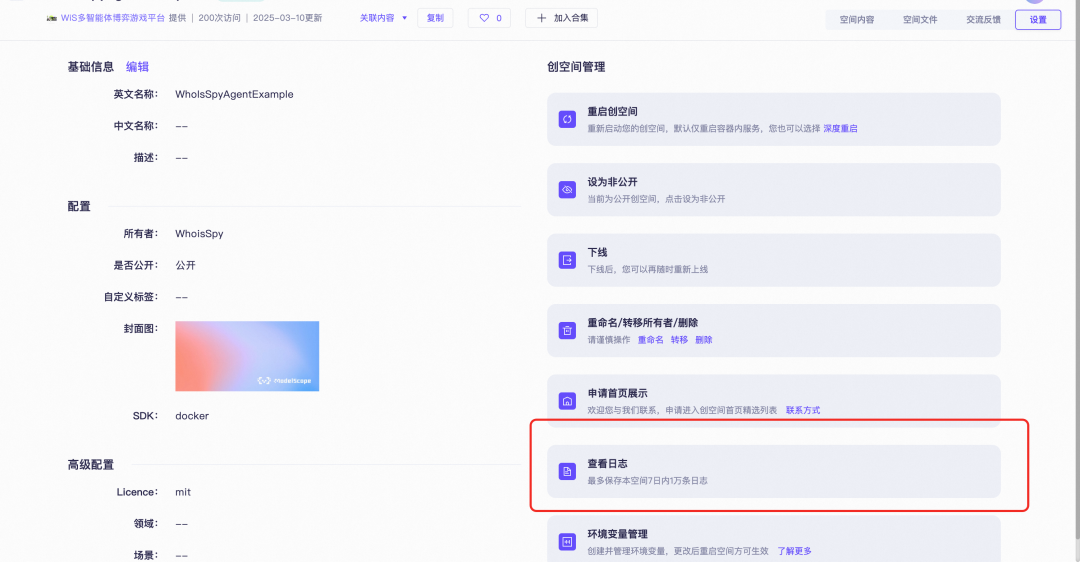Image resolution: width=1080 pixels, height=562 pixels.
Task: Open the 下线 card
Action: pos(773,260)
